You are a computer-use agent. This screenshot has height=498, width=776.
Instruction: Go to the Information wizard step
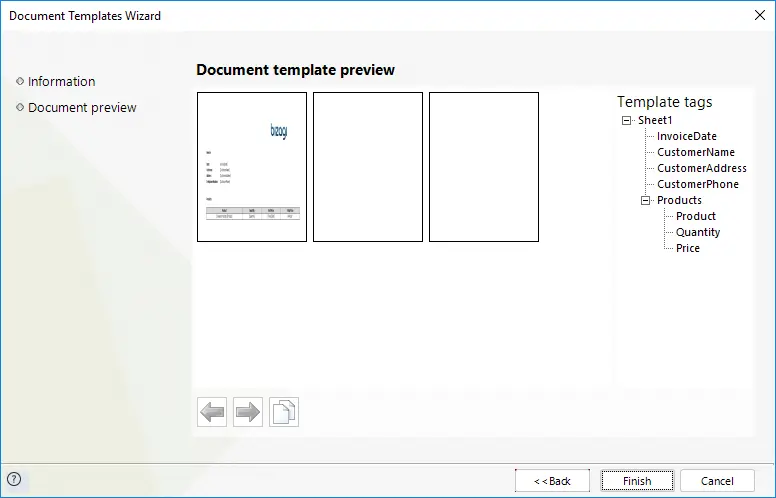point(61,82)
